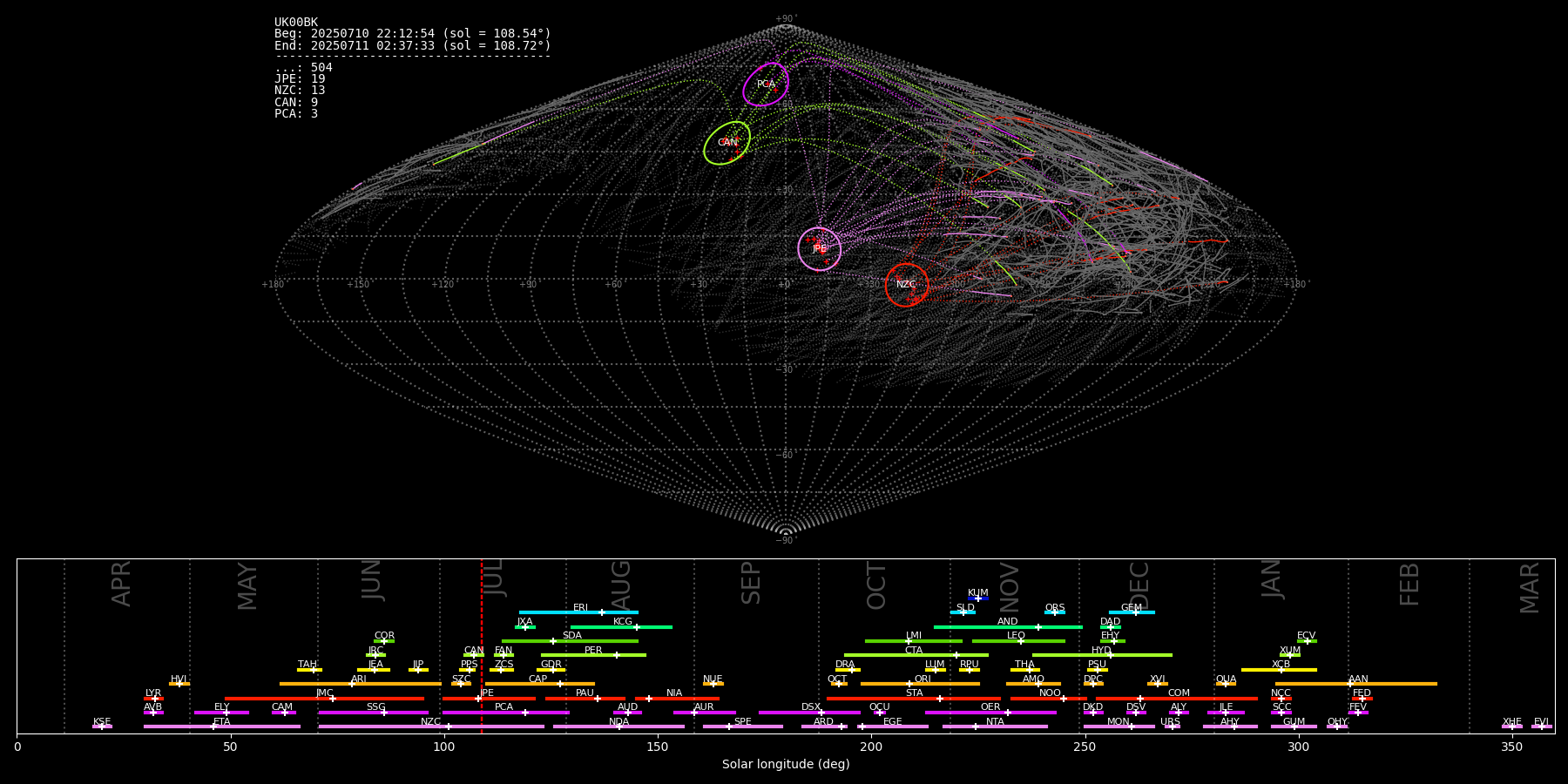Click the KSE shower marker
Viewport: 1568px width, 784px height.
click(x=102, y=727)
